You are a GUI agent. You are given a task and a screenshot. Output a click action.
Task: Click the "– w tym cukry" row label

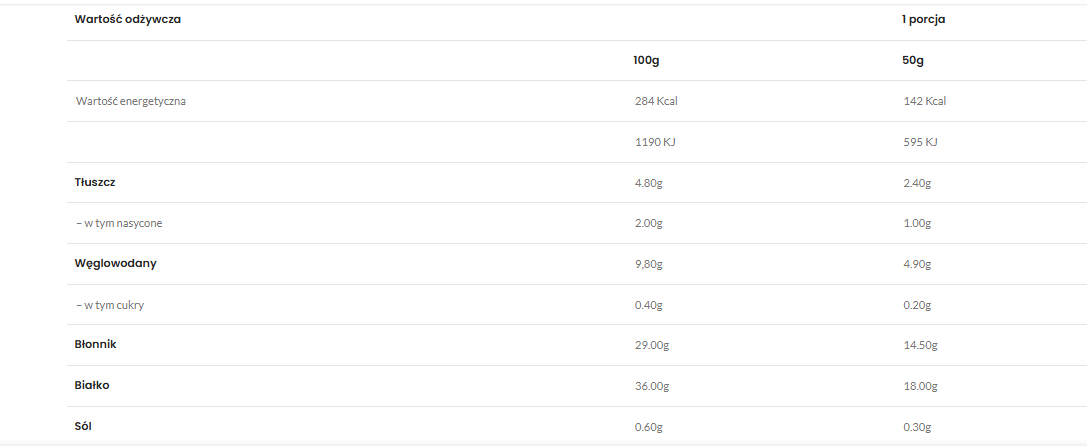tap(110, 305)
